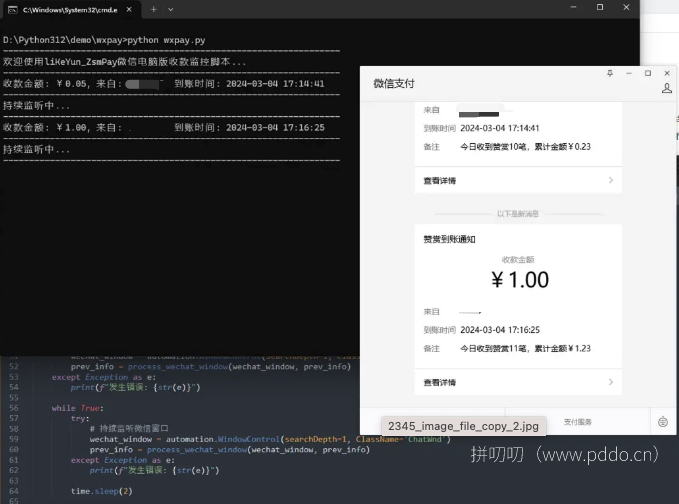Click the 欢迎使用liKeYun_ZsmPay welcome line
The image size is (679, 504).
pyautogui.click(x=125, y=61)
